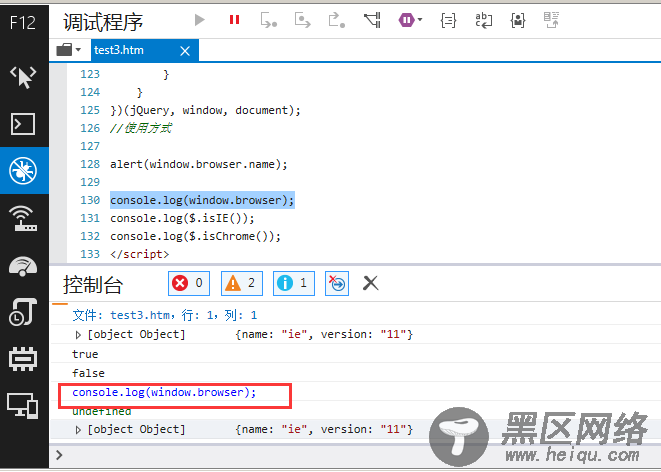Click line number 133
Screen dimensions: 661x472
pyautogui.click(x=90, y=254)
